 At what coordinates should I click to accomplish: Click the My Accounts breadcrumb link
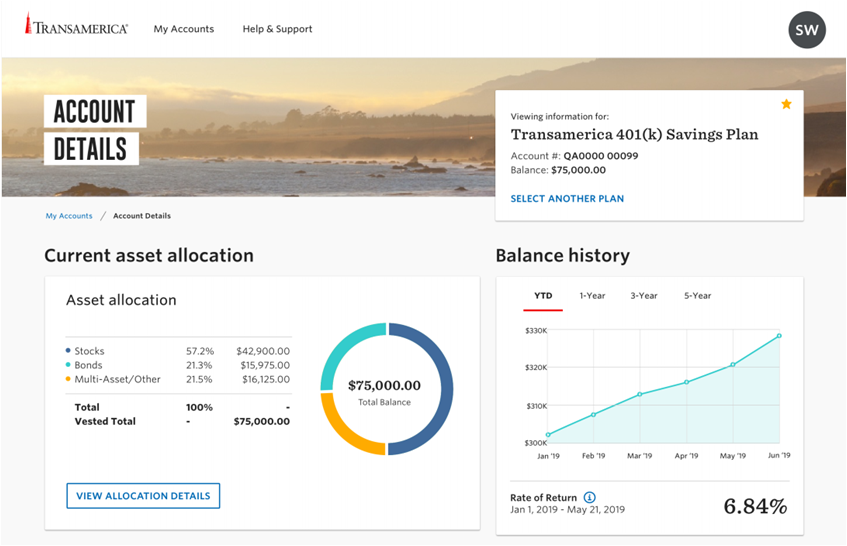[x=69, y=216]
